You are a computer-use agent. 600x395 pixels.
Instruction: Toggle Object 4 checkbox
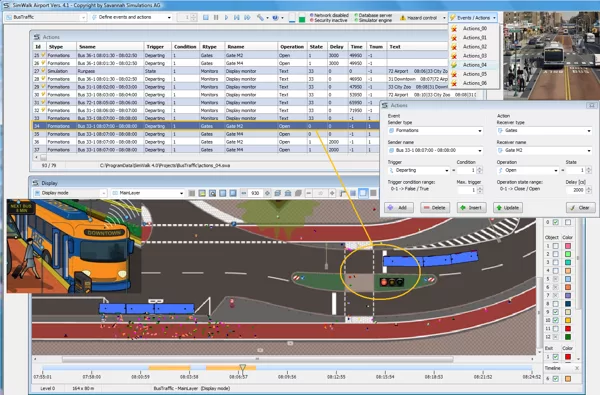pos(556,271)
